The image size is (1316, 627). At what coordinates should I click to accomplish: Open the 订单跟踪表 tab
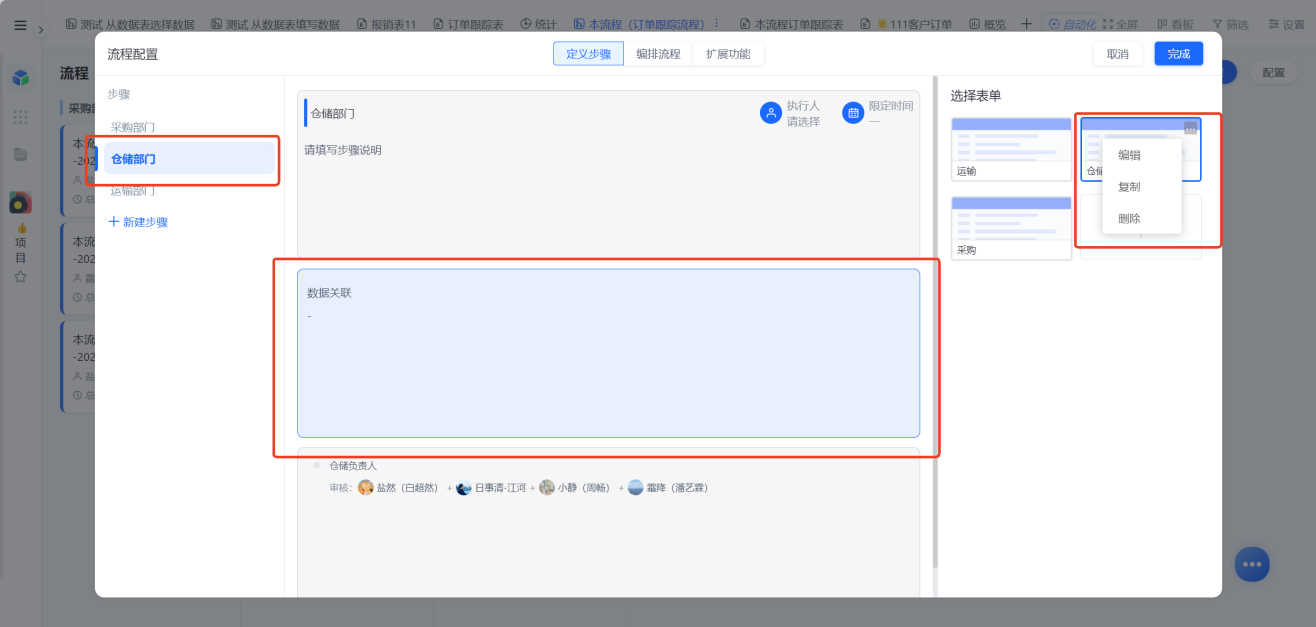(x=468, y=23)
